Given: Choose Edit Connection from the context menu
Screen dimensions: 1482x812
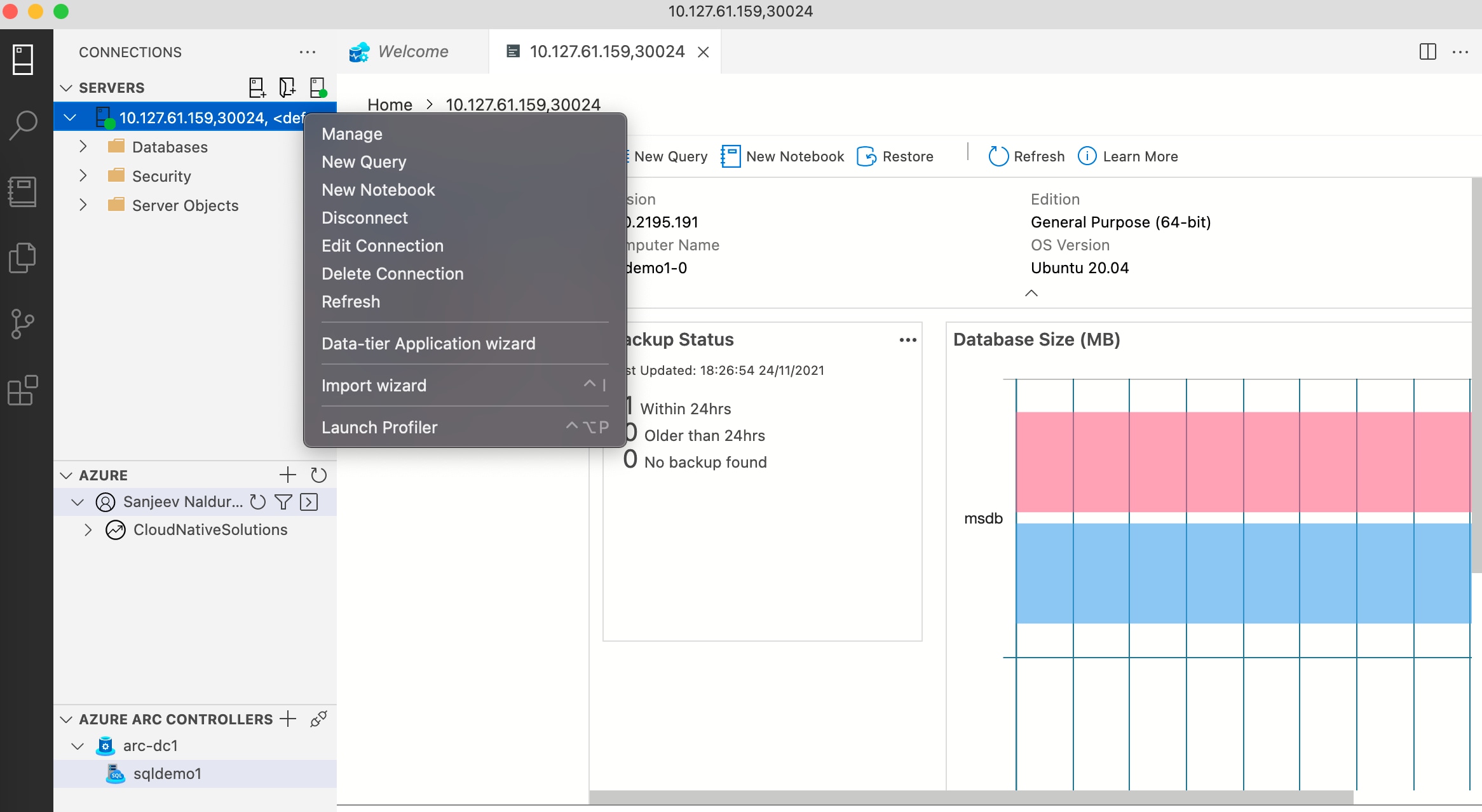Looking at the screenshot, I should 465,246.
